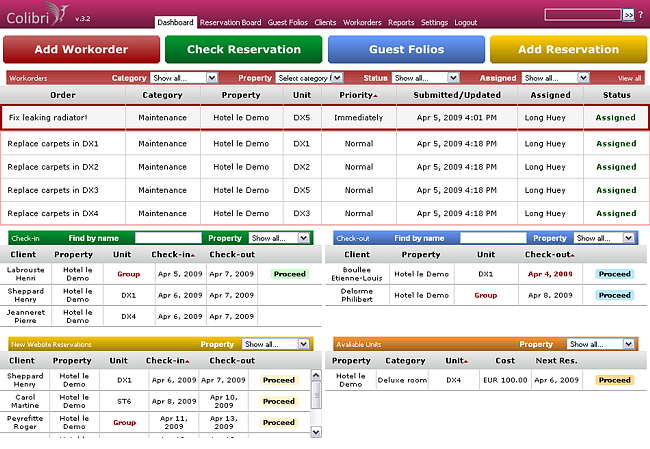
Task: Open Replace carpets in DX4 workorder
Action: (x=325, y=214)
